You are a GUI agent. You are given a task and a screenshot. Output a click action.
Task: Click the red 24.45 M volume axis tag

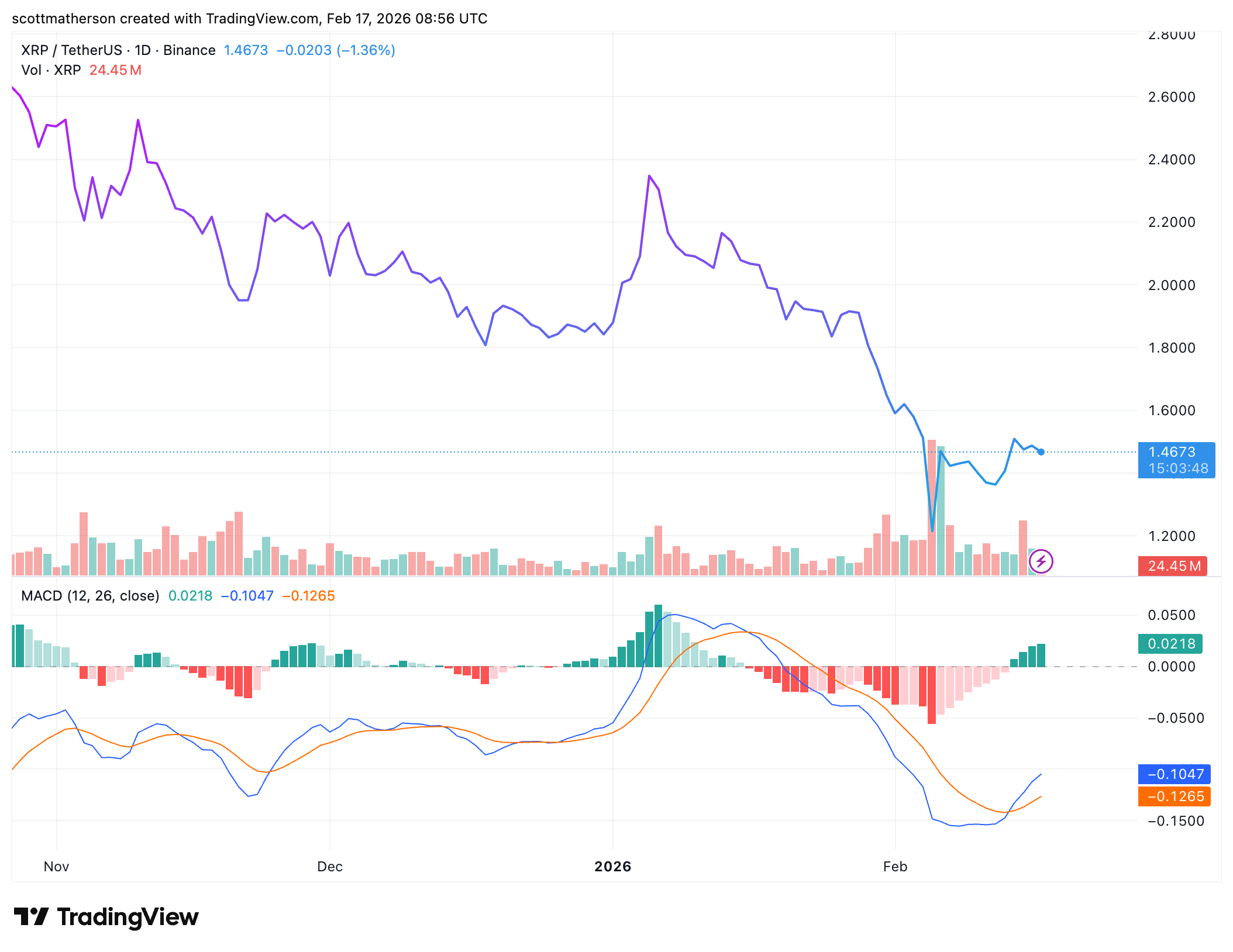click(x=1172, y=566)
